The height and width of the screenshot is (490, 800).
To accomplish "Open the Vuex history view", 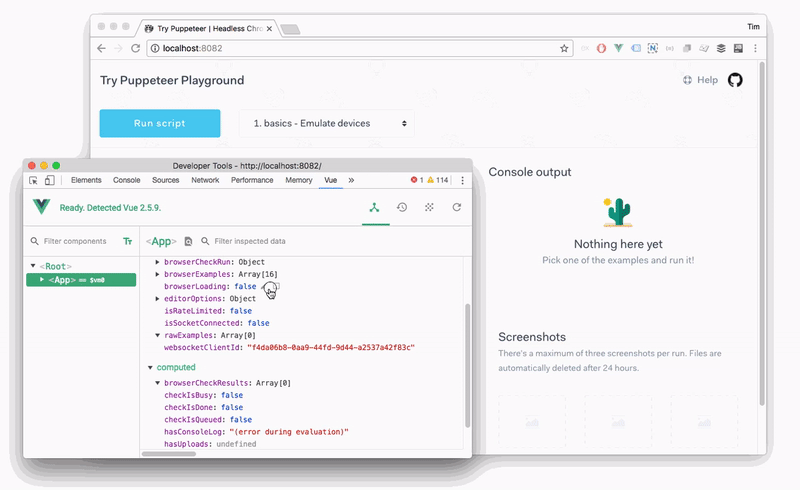I will click(x=402, y=207).
